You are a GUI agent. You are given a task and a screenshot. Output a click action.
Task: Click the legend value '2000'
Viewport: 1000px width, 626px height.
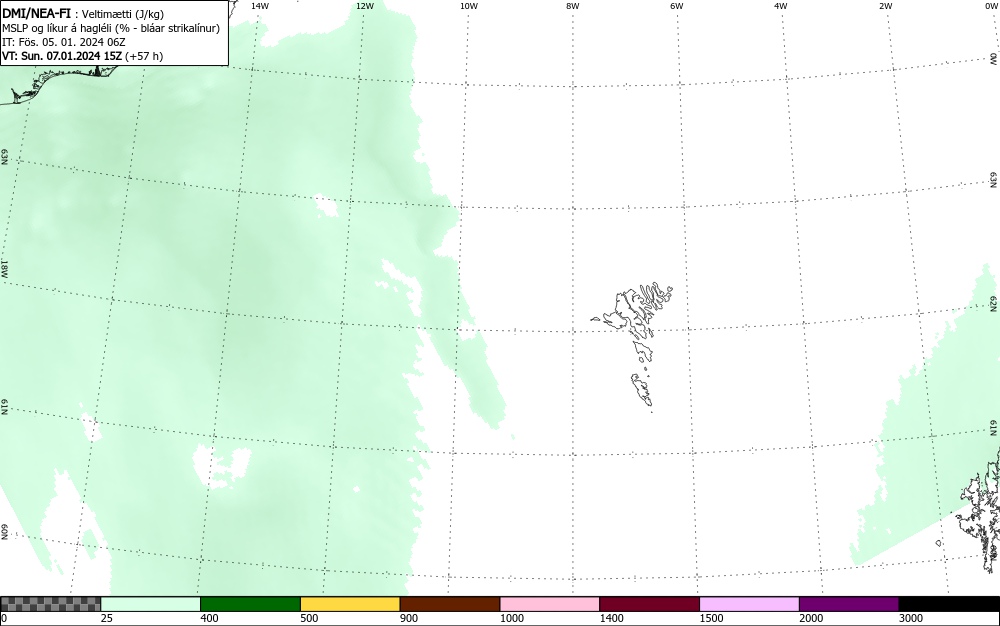[811, 618]
